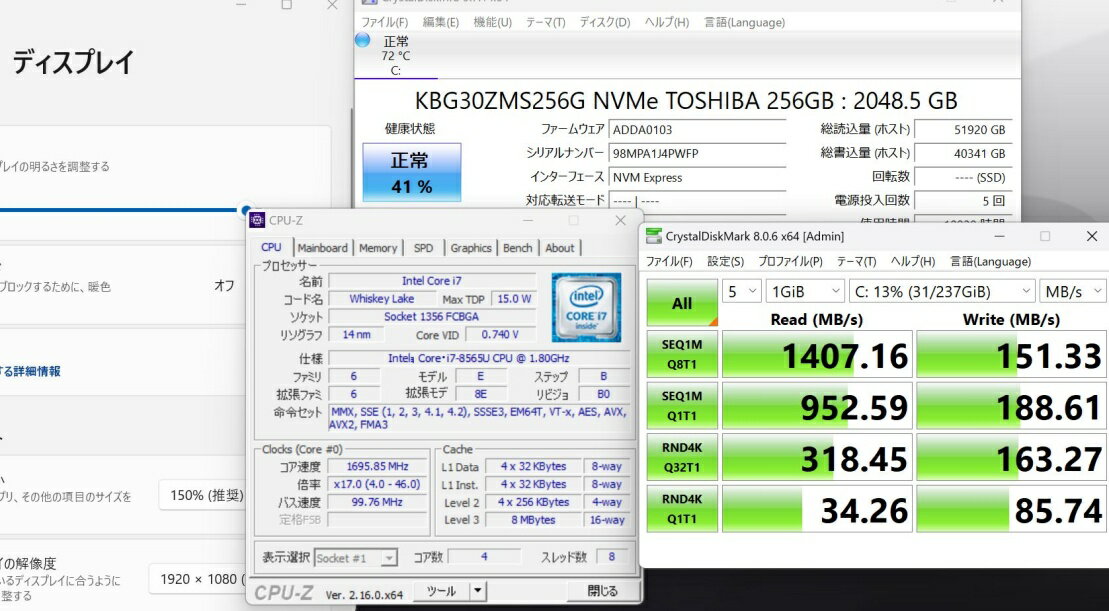The image size is (1109, 611).
Task: Start the SEQ1M Q8T1 benchmark test
Action: 682,355
